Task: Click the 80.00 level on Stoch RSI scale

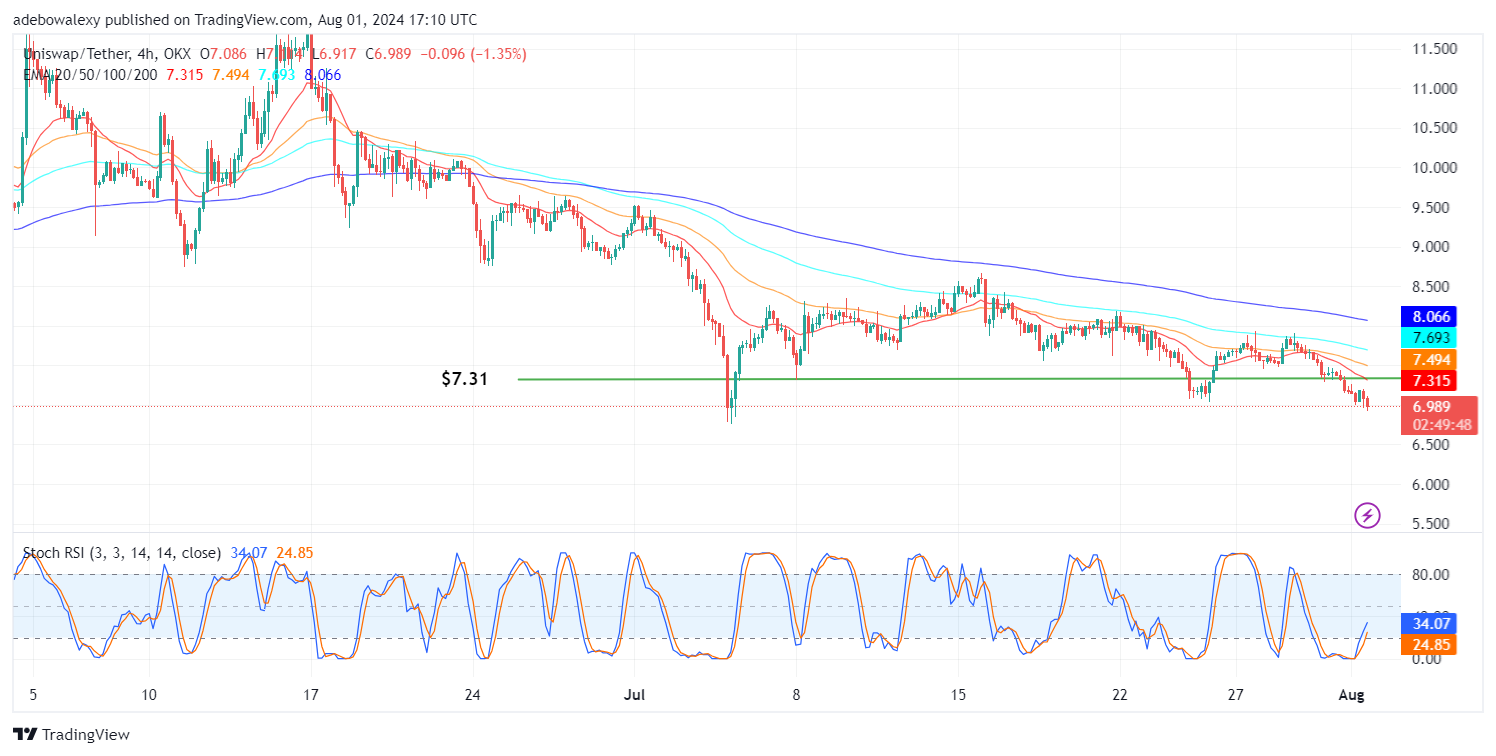Action: (1432, 575)
